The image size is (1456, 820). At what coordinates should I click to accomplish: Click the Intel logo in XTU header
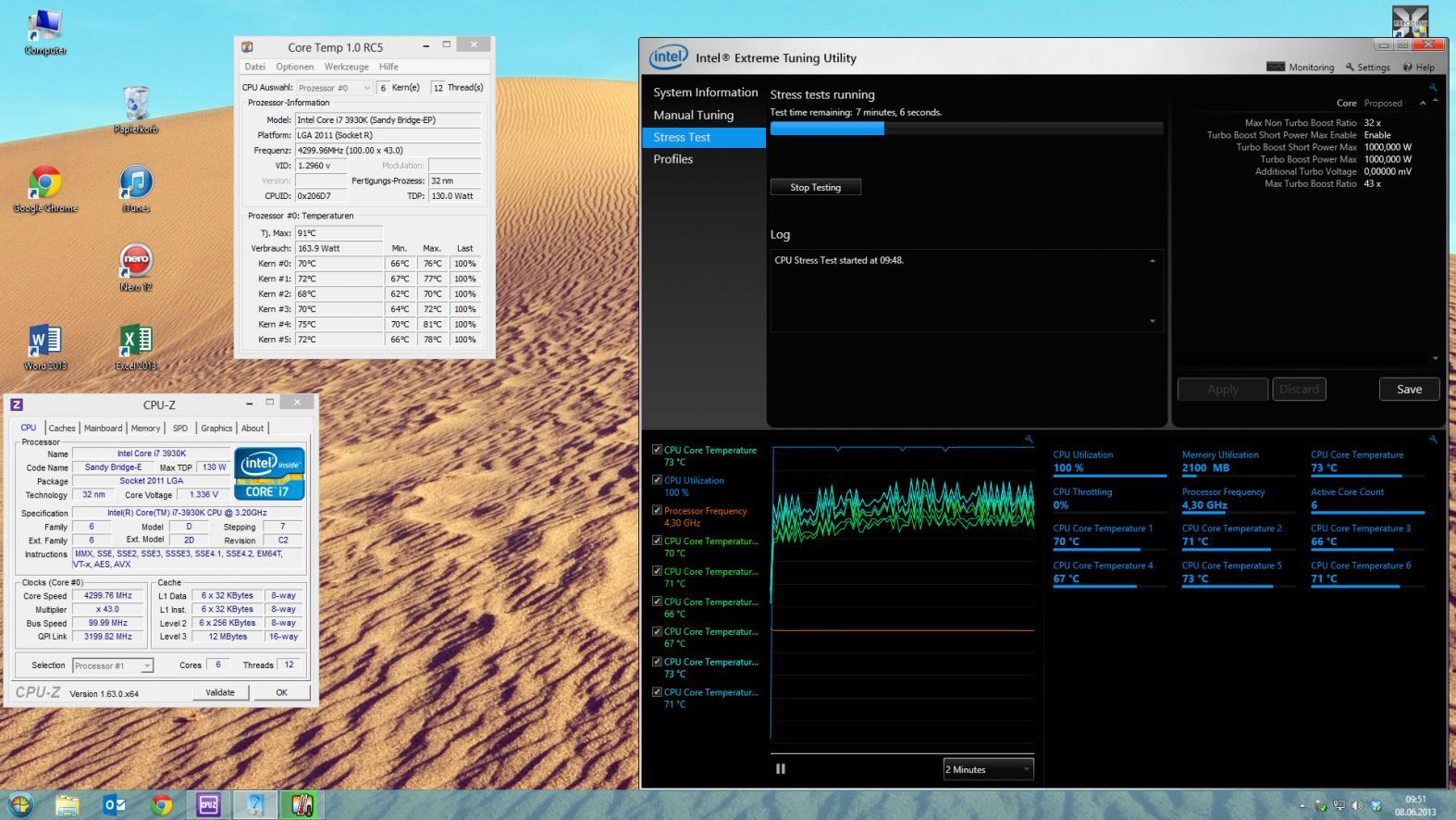[668, 57]
